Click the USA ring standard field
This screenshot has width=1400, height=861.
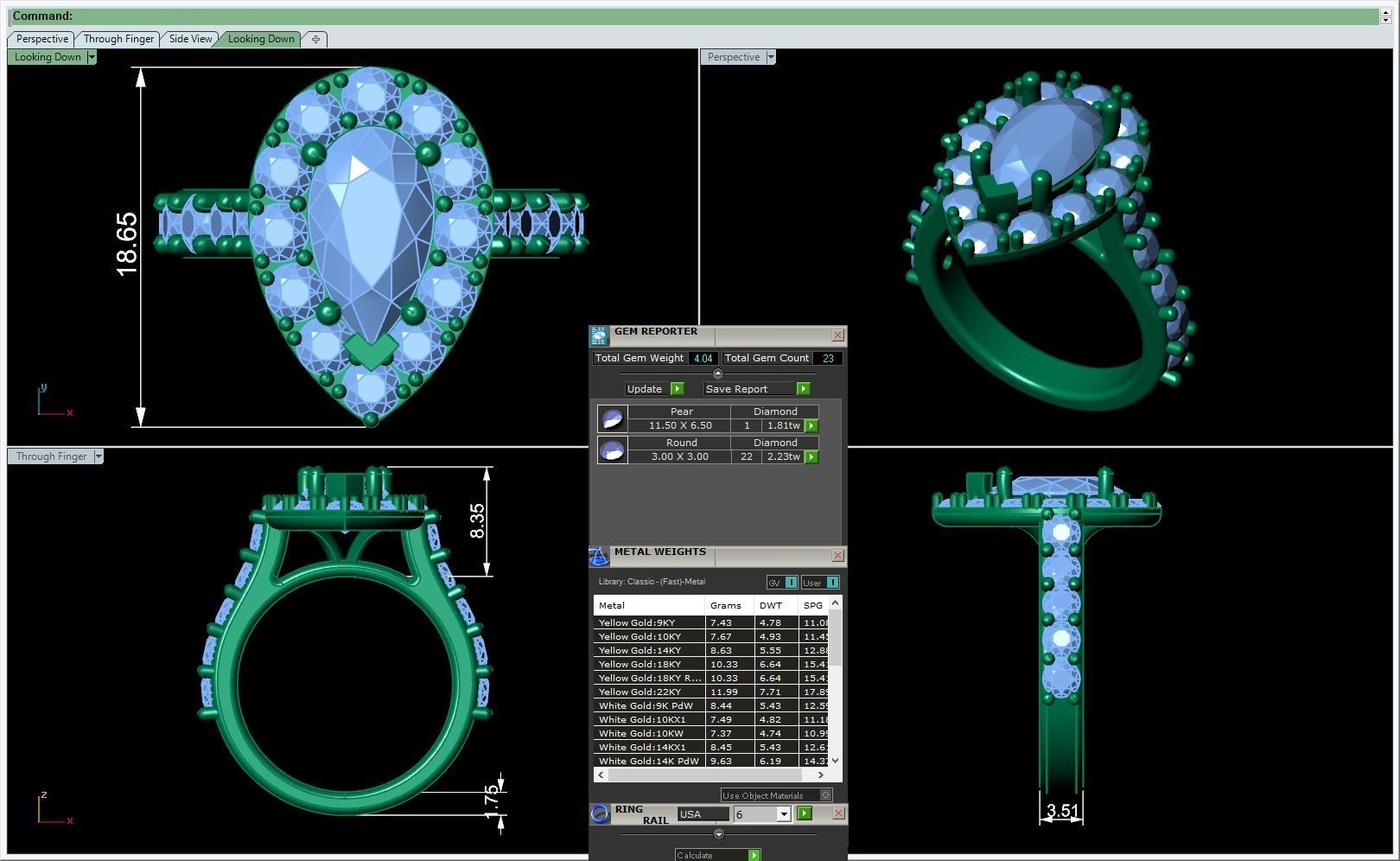point(703,814)
